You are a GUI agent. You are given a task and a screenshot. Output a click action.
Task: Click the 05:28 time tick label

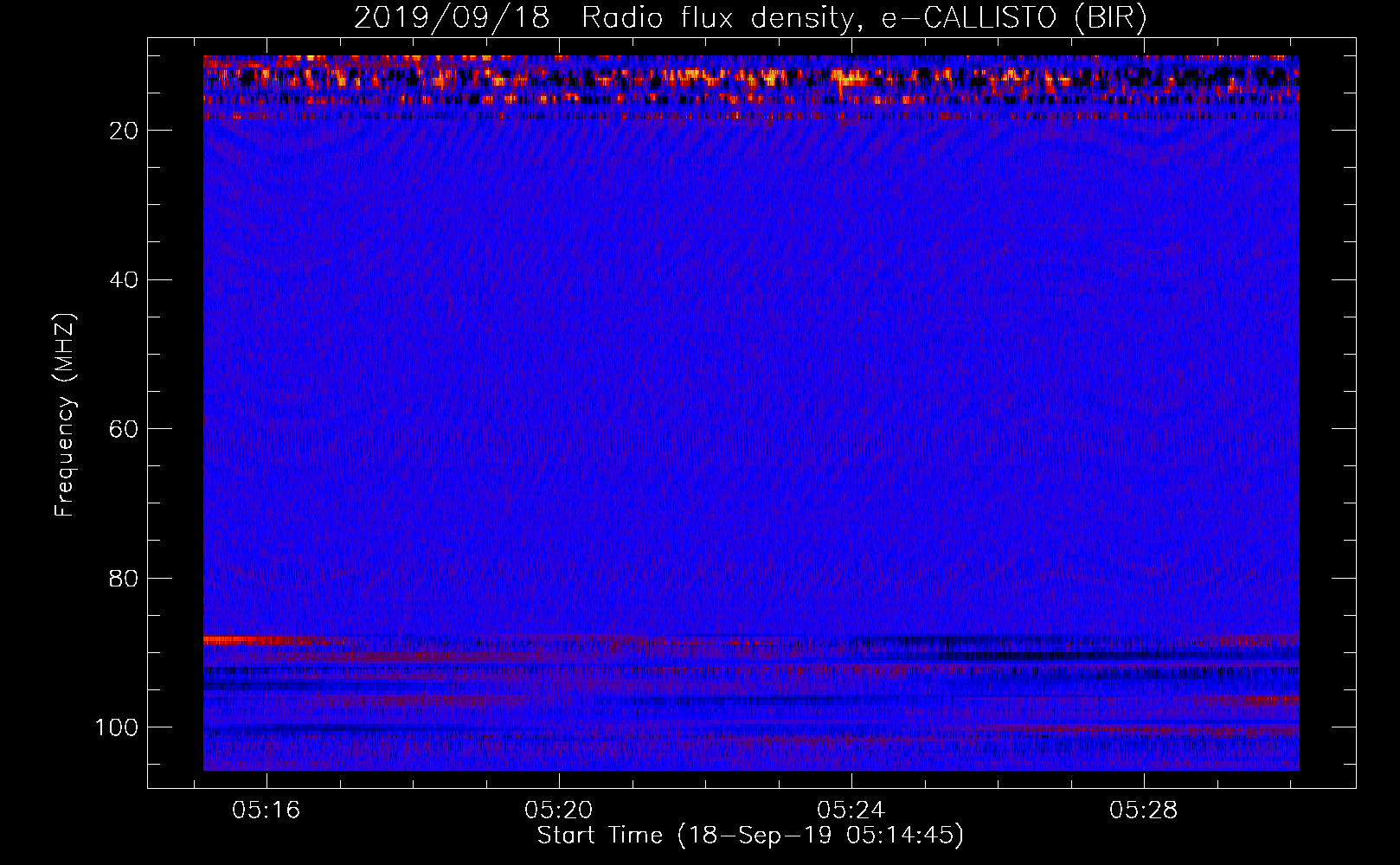click(x=1144, y=810)
